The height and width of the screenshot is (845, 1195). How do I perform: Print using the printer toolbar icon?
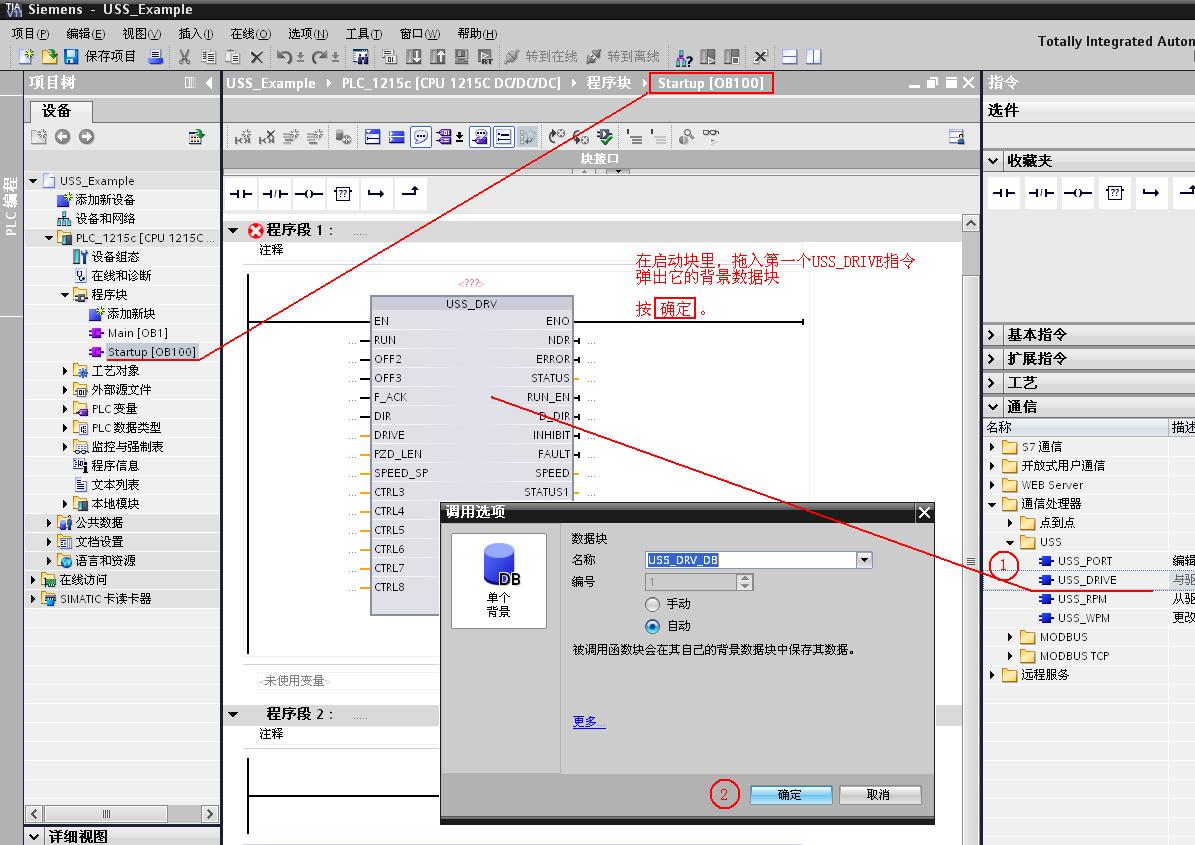[x=155, y=56]
